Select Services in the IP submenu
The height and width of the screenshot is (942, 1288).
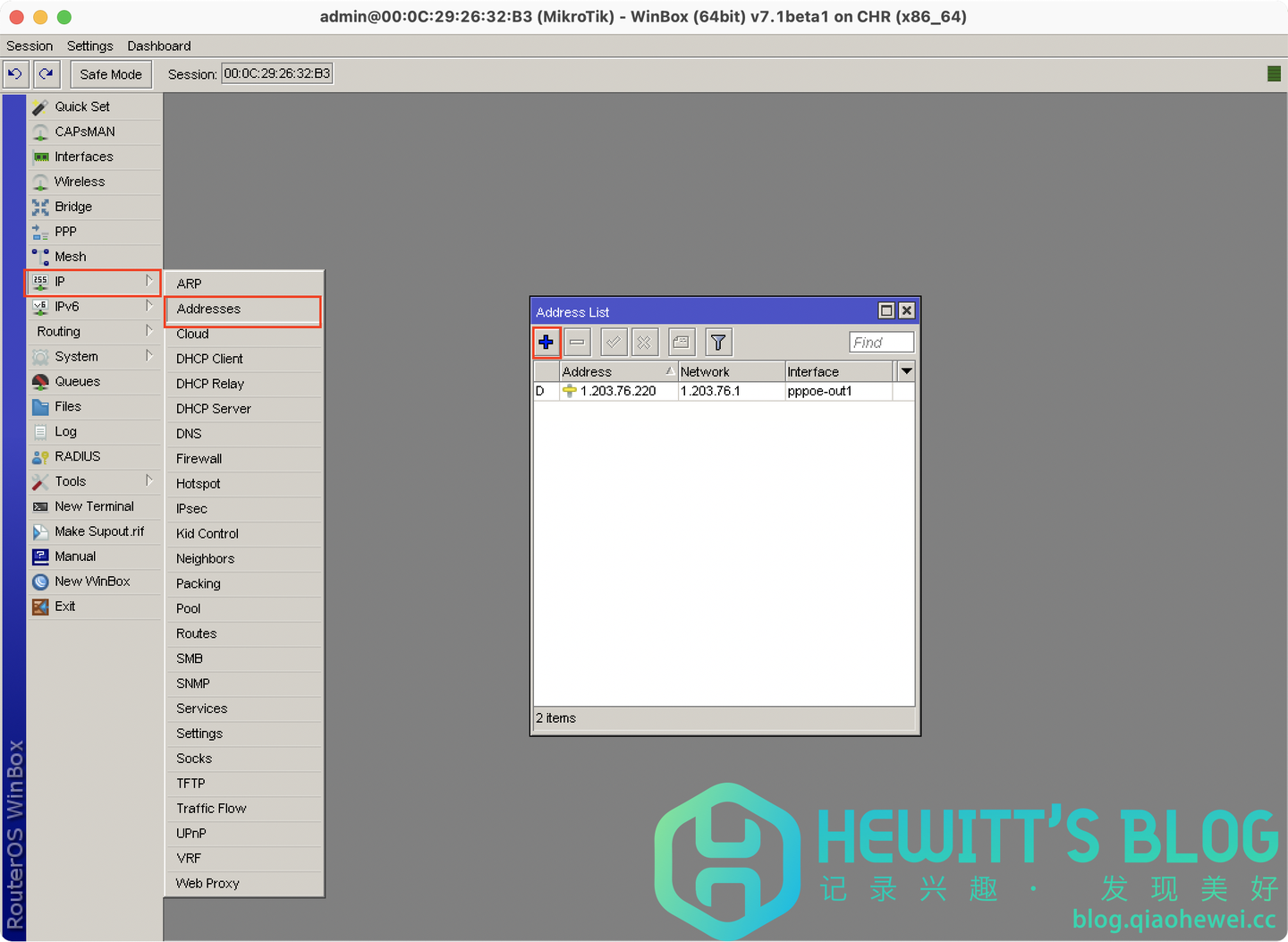(243, 709)
